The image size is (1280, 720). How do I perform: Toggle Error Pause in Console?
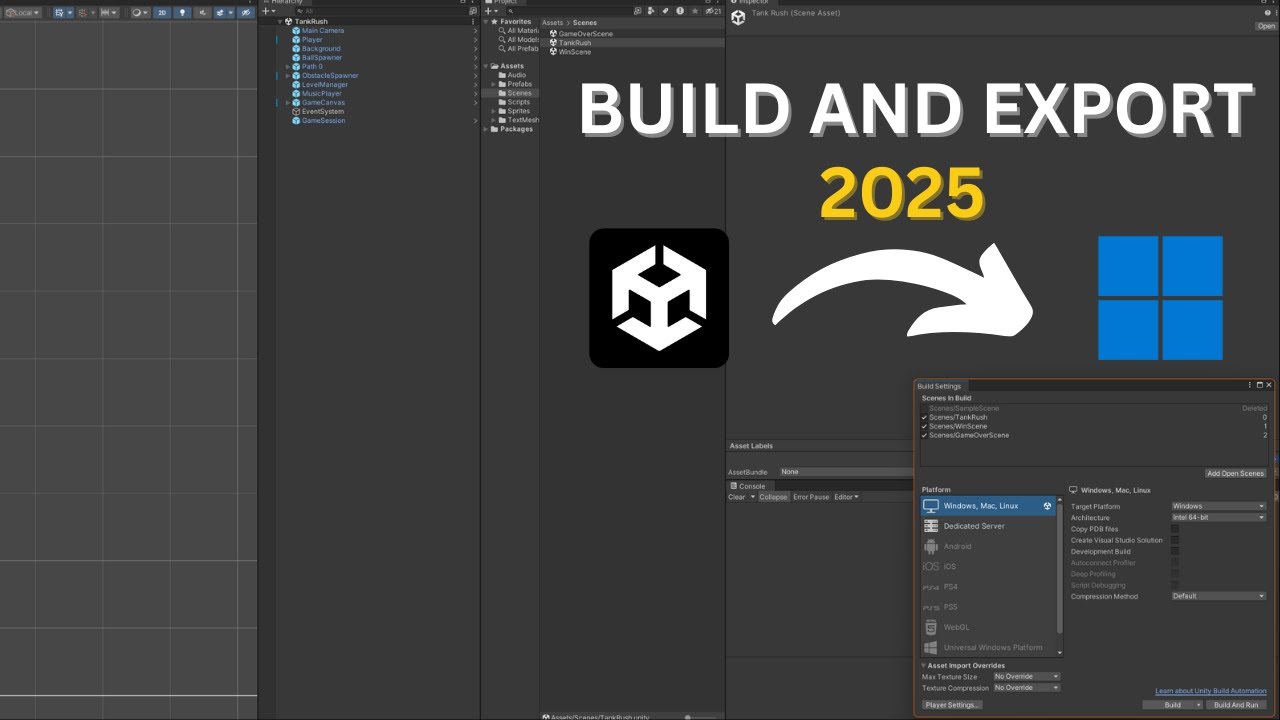(811, 497)
